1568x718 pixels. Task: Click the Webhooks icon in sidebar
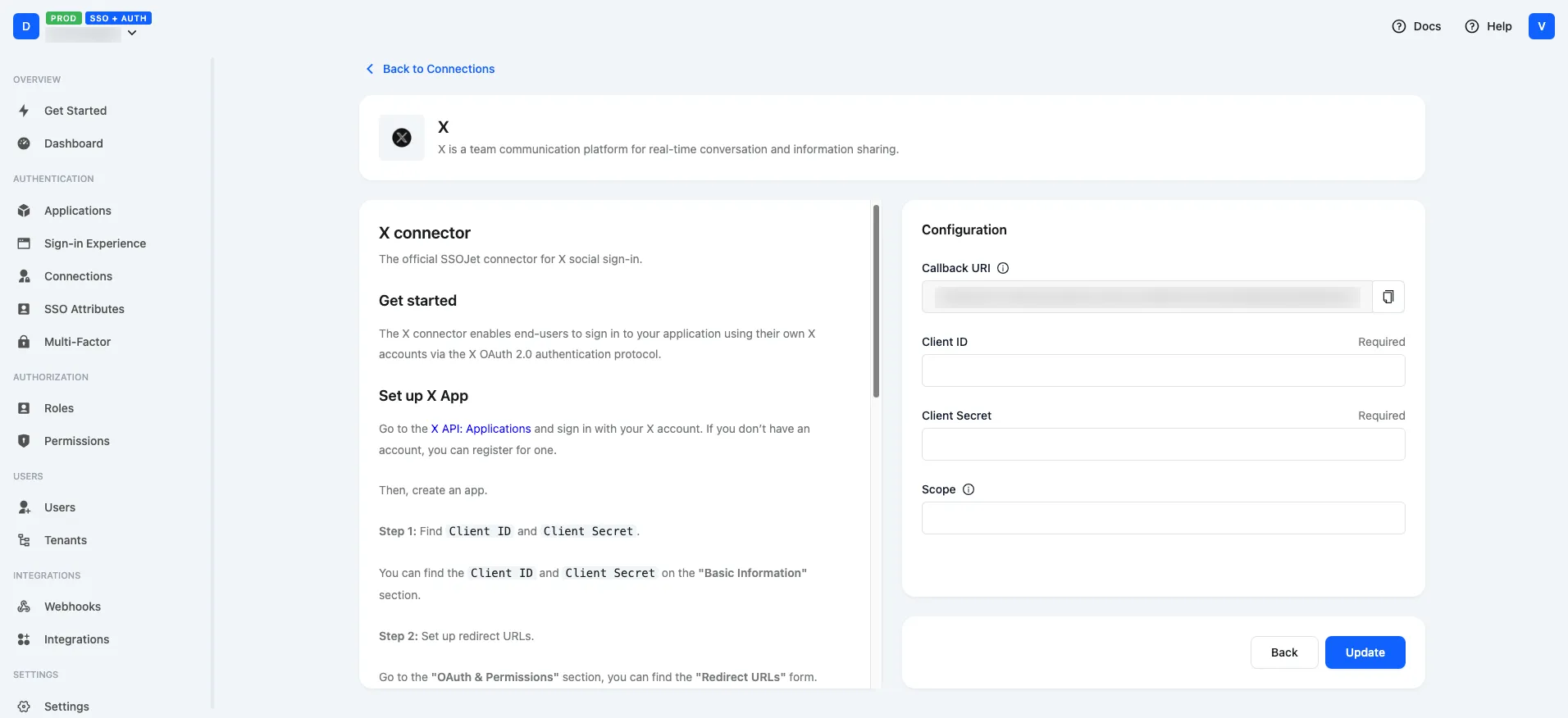point(24,607)
